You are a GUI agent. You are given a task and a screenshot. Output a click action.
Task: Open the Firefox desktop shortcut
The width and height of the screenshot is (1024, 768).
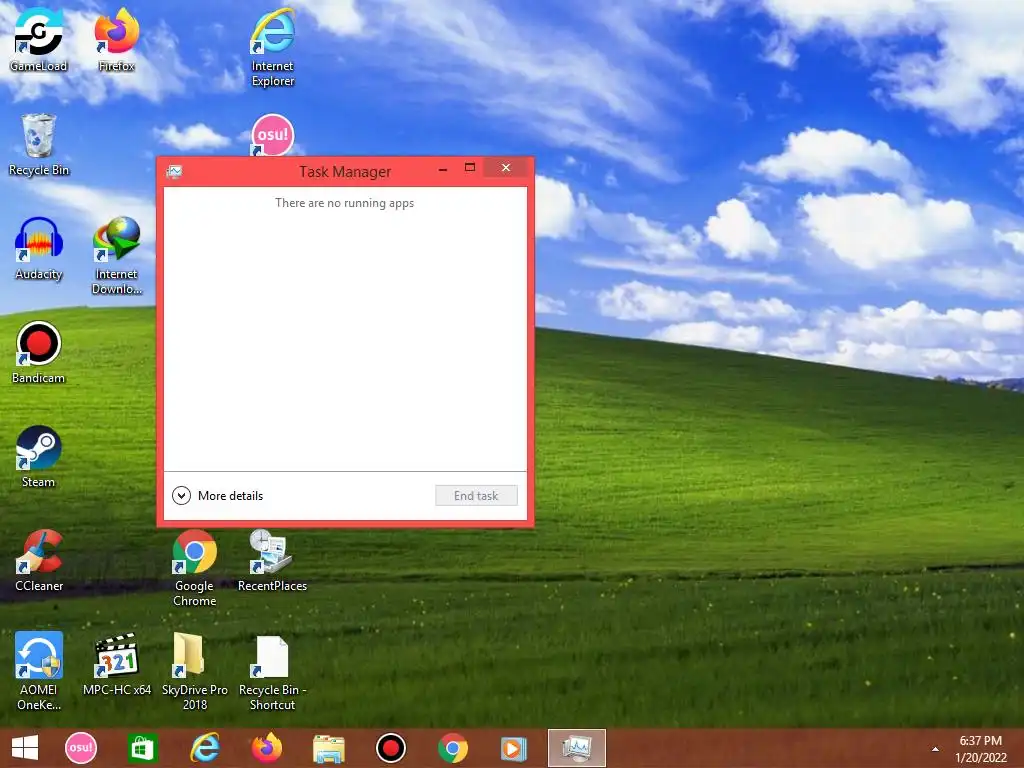[116, 39]
